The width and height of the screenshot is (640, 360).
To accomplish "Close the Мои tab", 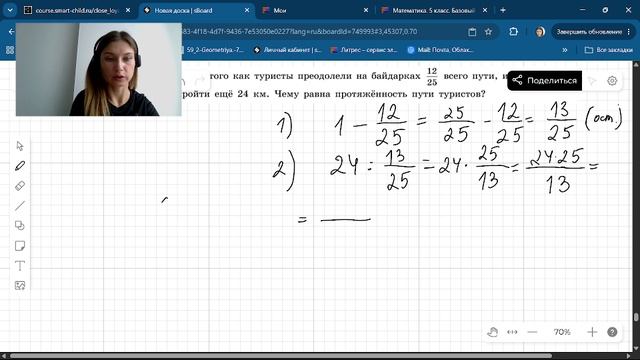I will coord(366,11).
